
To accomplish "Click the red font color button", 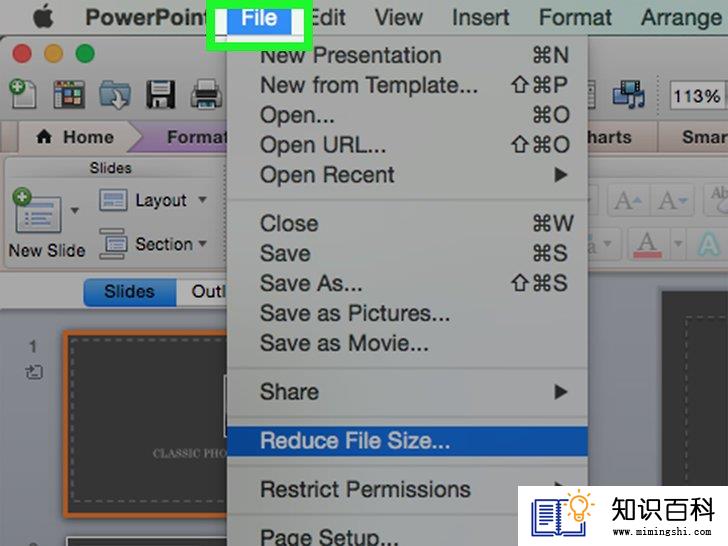I will pos(648,244).
